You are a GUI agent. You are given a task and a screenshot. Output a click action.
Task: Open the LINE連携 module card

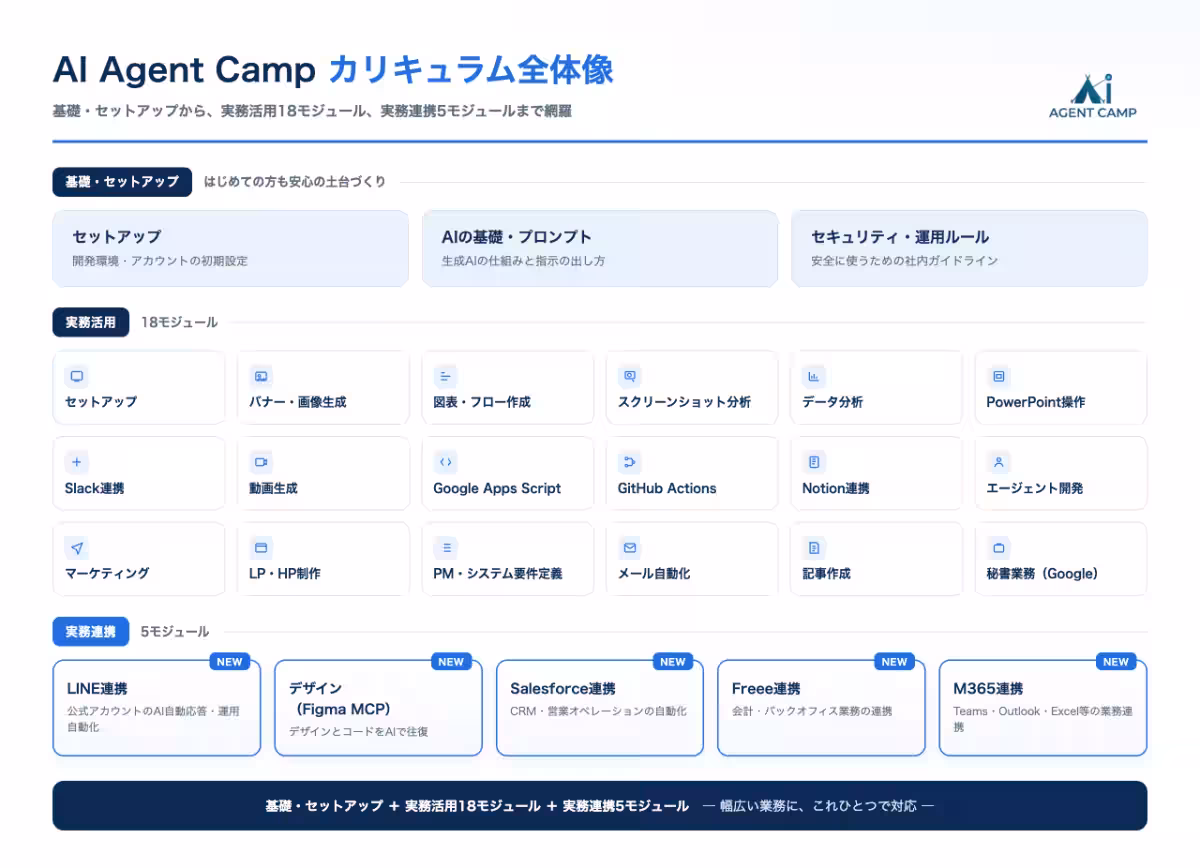[157, 707]
